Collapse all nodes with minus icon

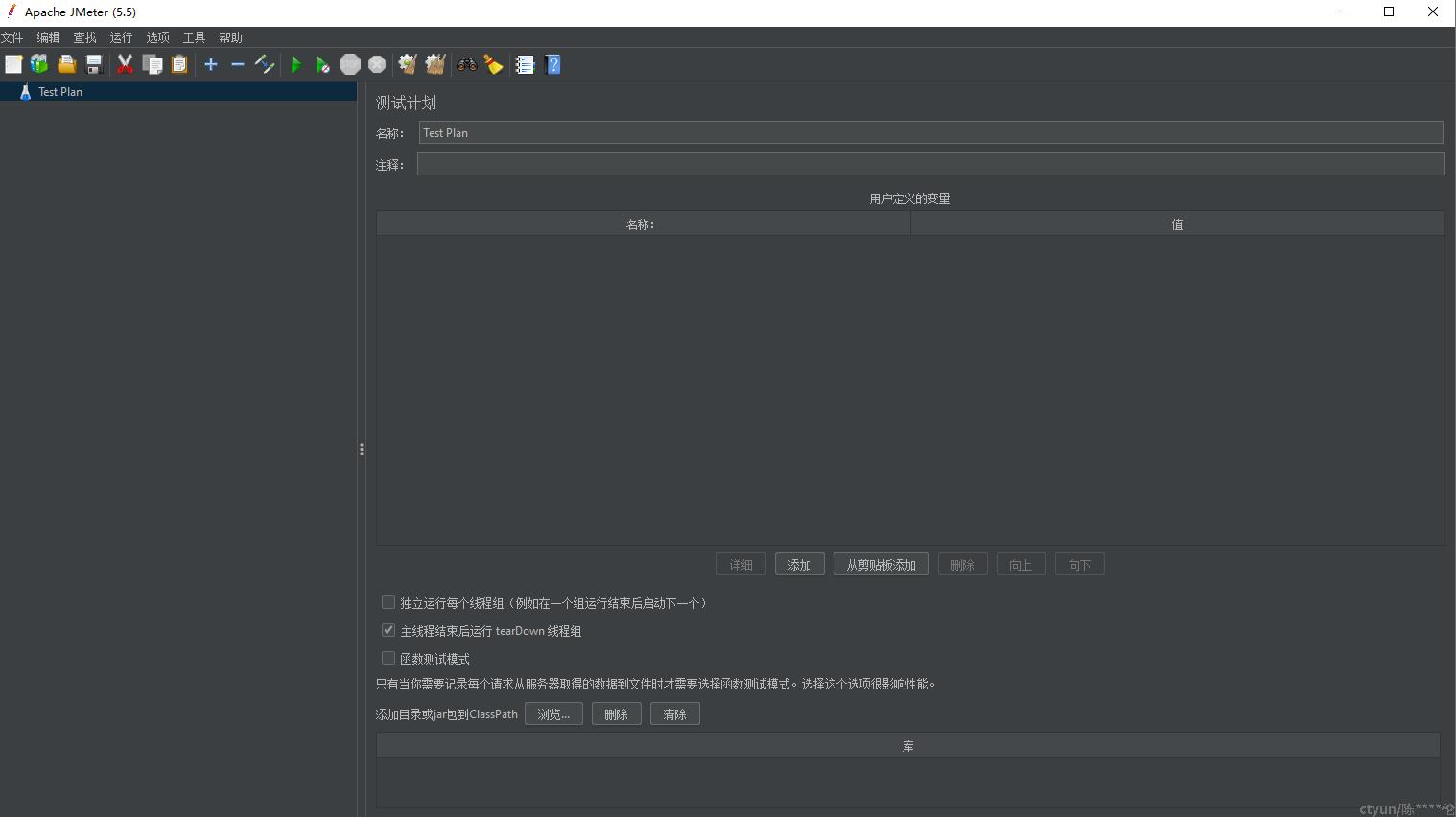pyautogui.click(x=238, y=64)
